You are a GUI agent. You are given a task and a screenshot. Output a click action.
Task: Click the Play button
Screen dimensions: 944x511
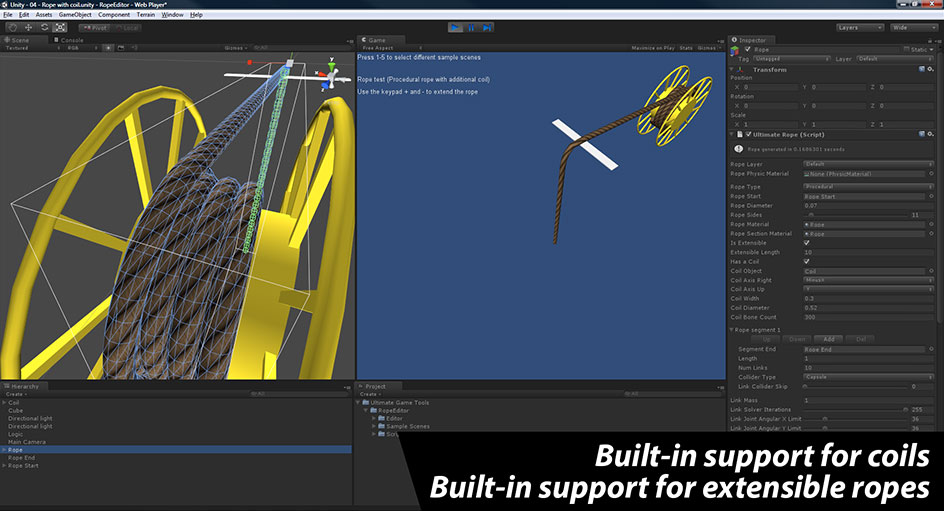tap(455, 28)
